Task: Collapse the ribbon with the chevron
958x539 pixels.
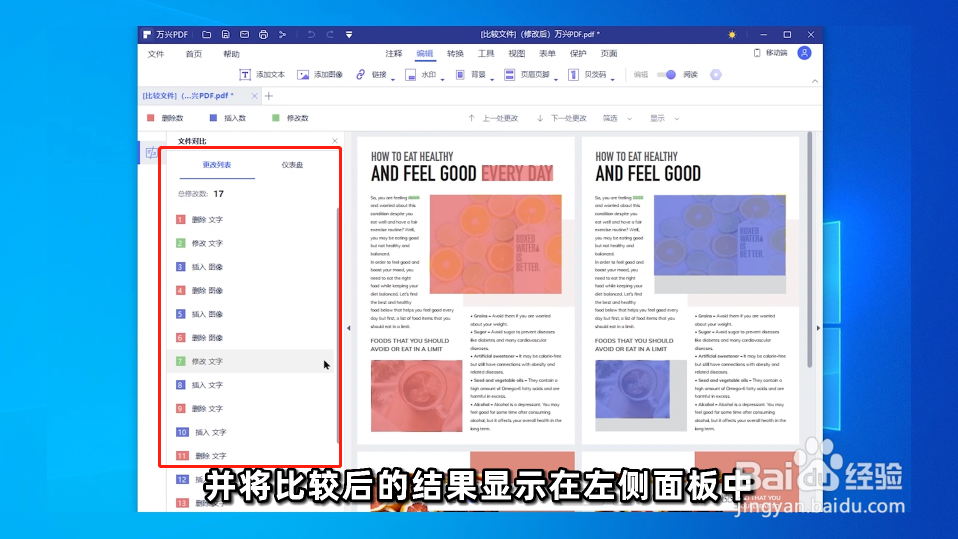Action: pyautogui.click(x=814, y=81)
